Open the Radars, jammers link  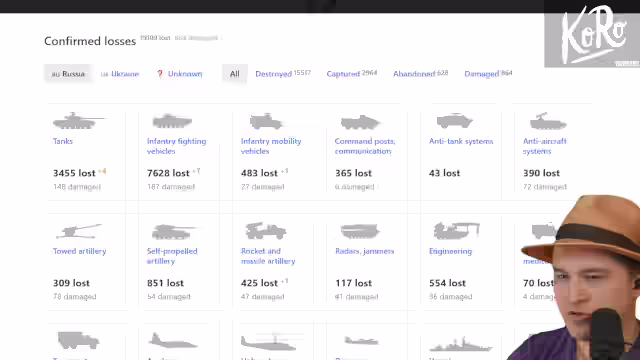coord(364,251)
